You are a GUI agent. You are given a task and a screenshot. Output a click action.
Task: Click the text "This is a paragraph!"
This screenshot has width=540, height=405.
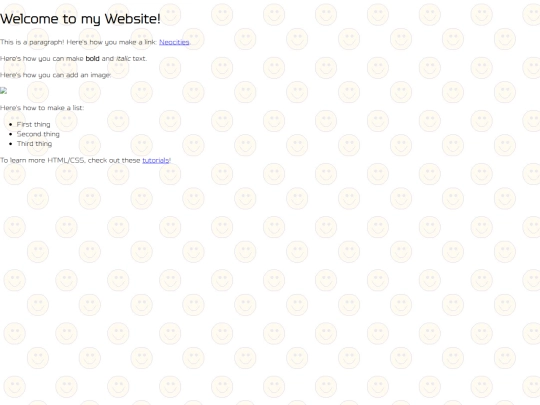32,42
